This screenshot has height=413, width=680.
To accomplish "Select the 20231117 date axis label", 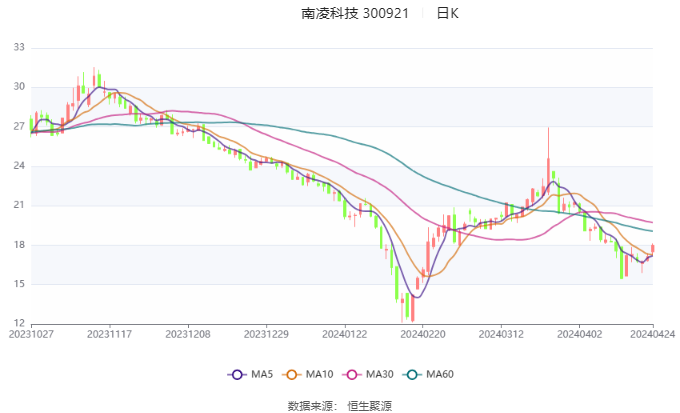I will point(109,334).
